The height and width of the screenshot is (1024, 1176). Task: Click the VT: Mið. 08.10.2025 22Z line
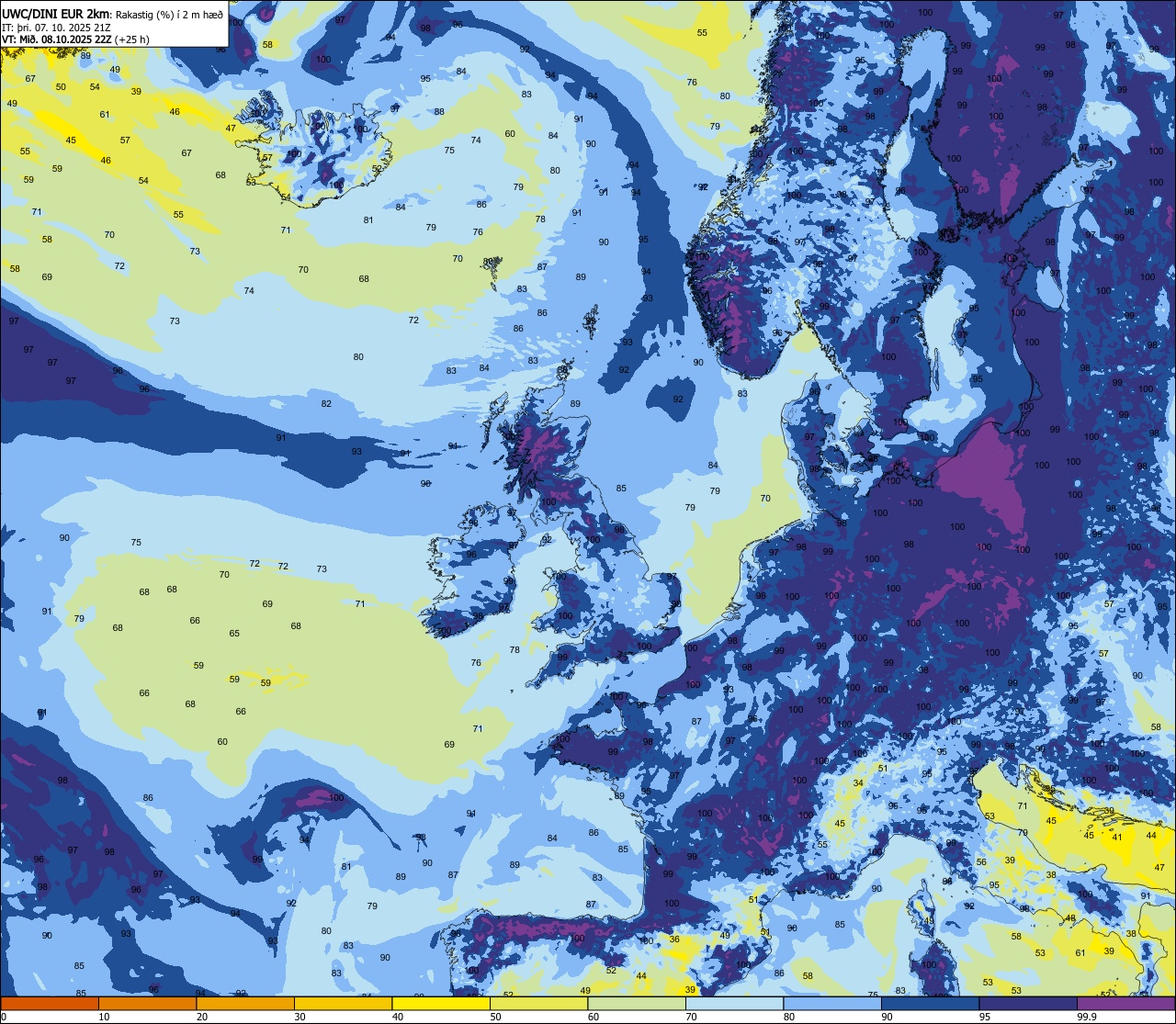pos(57,39)
